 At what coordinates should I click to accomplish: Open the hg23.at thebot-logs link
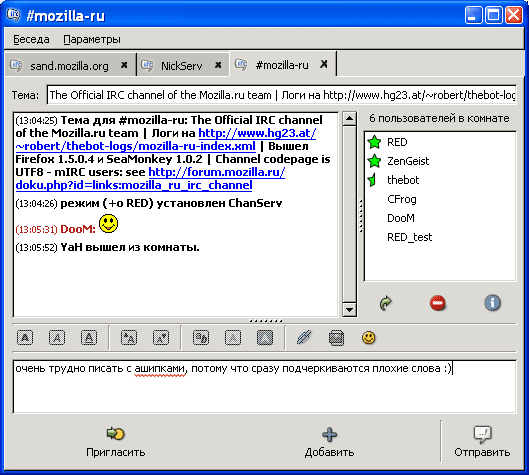pos(136,146)
